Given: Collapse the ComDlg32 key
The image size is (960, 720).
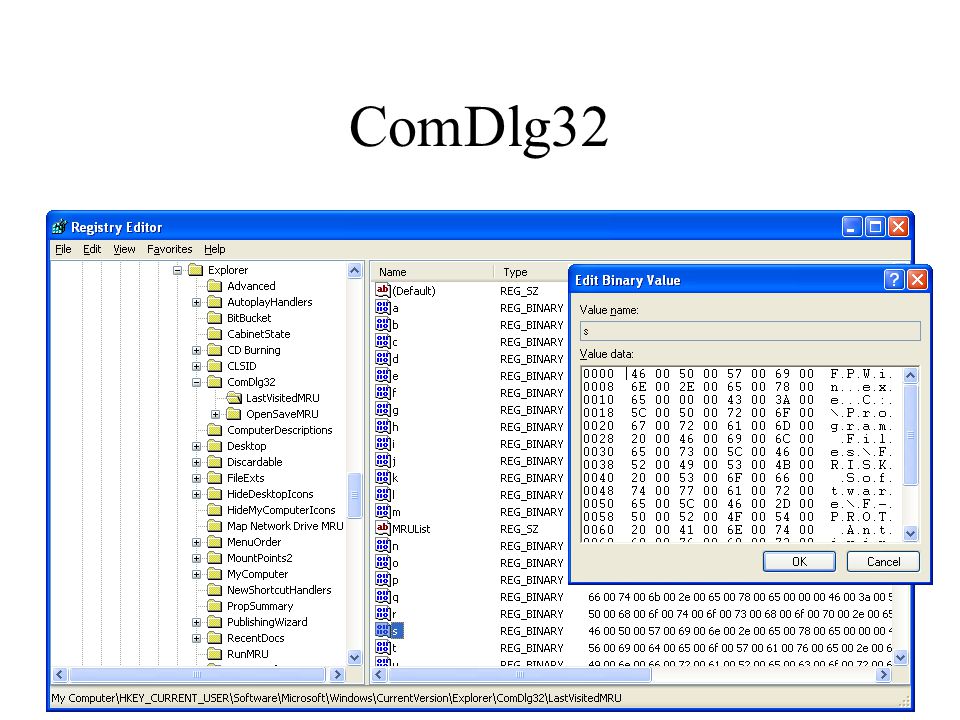Looking at the screenshot, I should pos(197,382).
